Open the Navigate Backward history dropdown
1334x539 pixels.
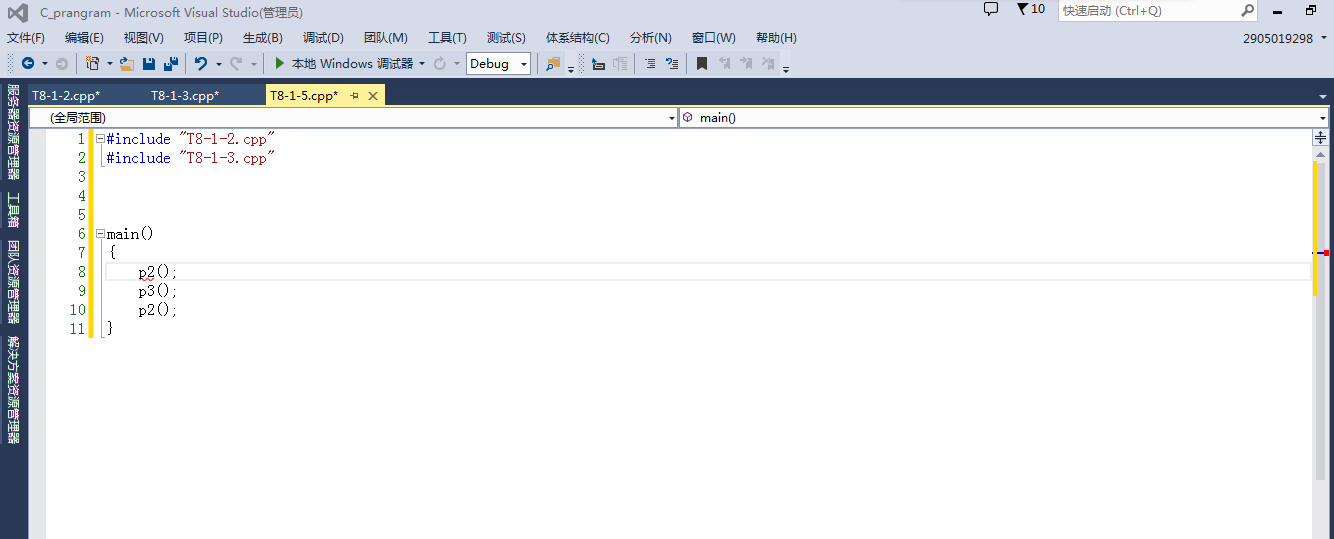[x=44, y=63]
